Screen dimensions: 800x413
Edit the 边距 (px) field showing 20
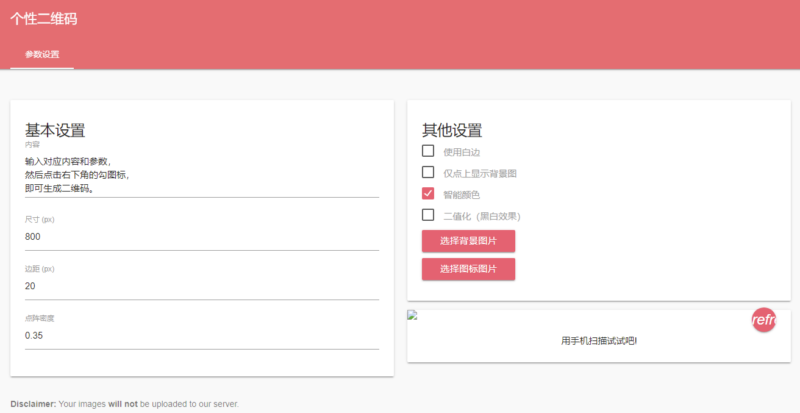click(x=202, y=286)
